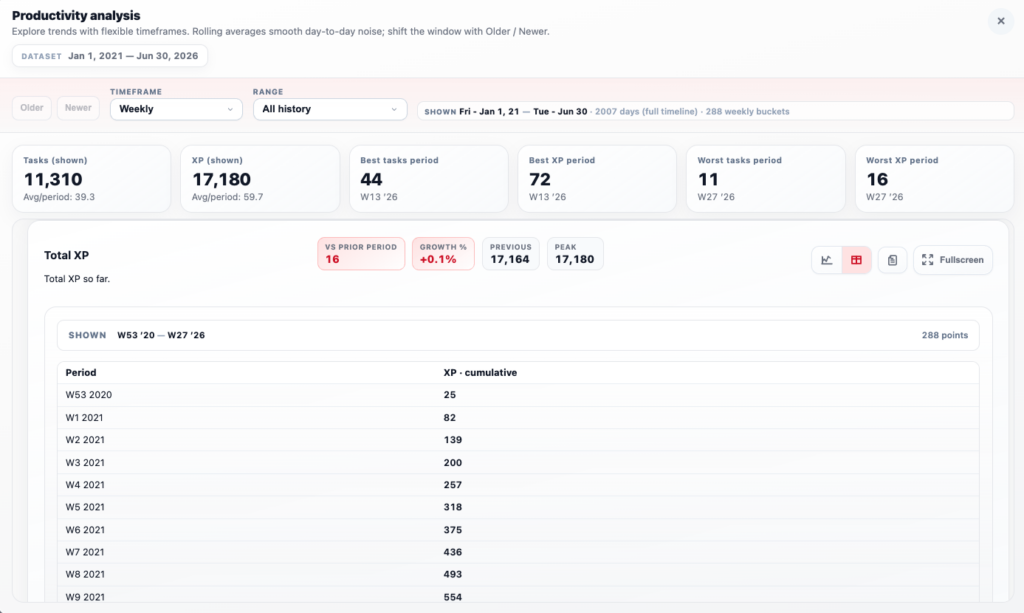Click the Newer window button

pyautogui.click(x=78, y=109)
